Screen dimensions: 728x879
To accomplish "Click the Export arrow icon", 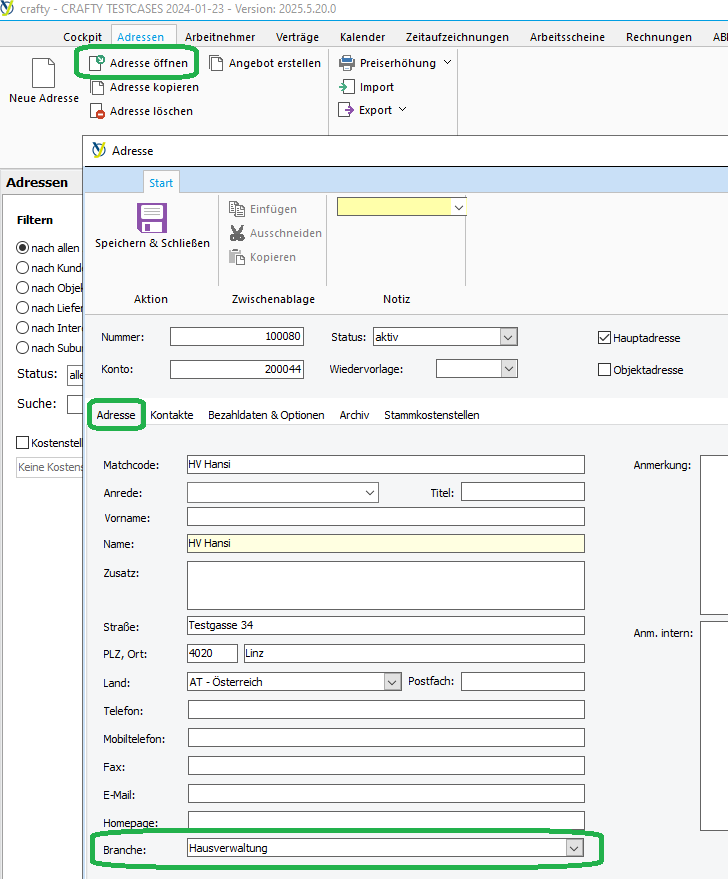I will [x=346, y=110].
